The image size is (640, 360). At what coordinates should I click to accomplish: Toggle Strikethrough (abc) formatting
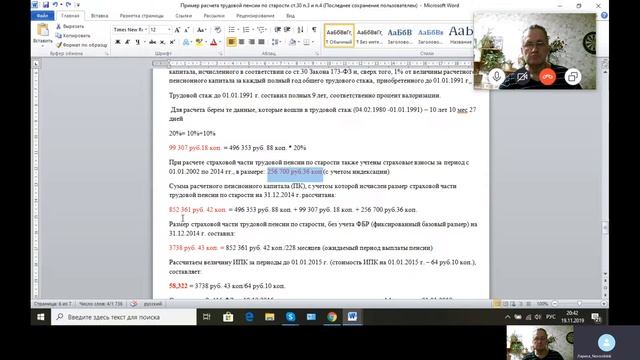[152, 42]
